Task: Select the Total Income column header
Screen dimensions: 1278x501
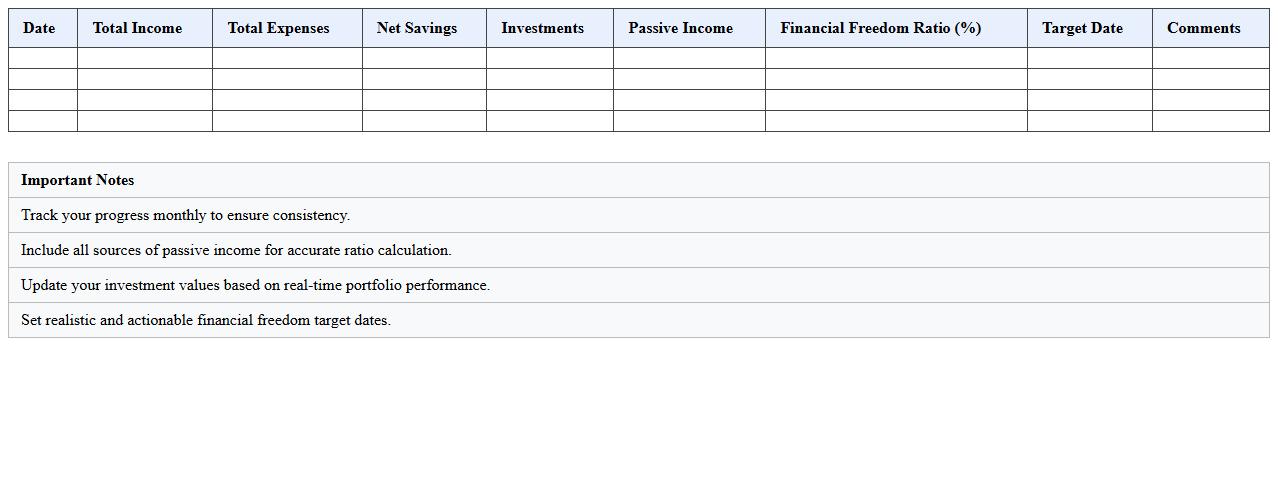Action: click(x=137, y=28)
